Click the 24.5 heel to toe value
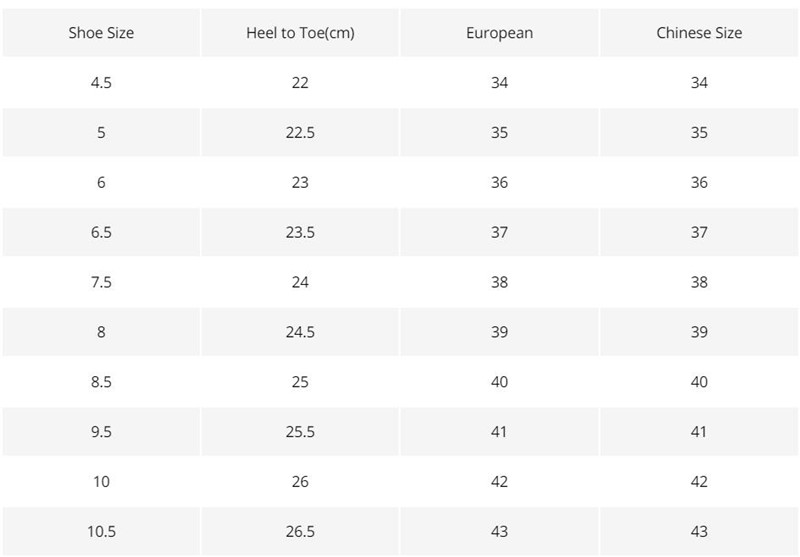This screenshot has width=800, height=557. coord(300,332)
